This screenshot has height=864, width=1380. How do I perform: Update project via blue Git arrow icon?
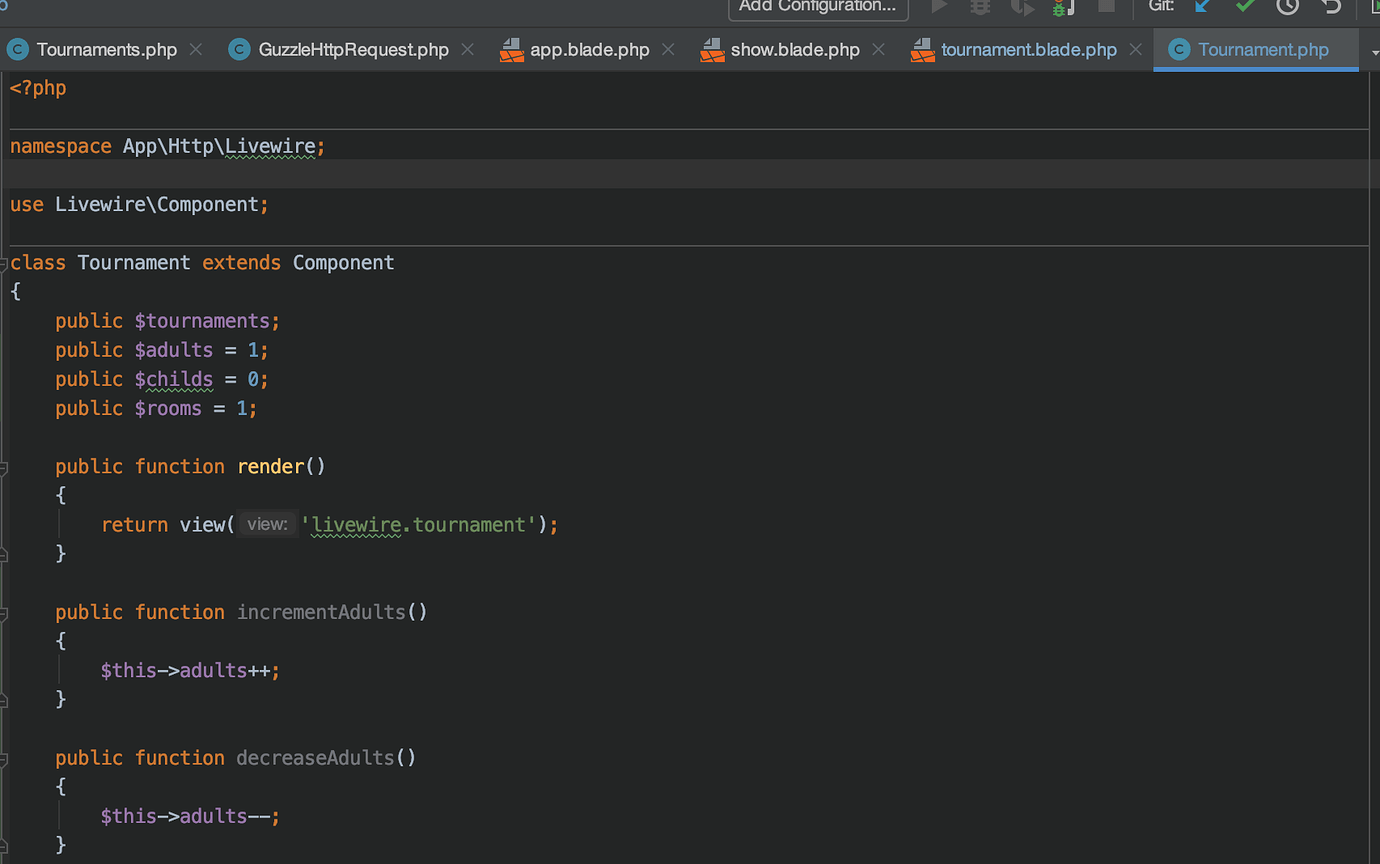tap(1202, 7)
